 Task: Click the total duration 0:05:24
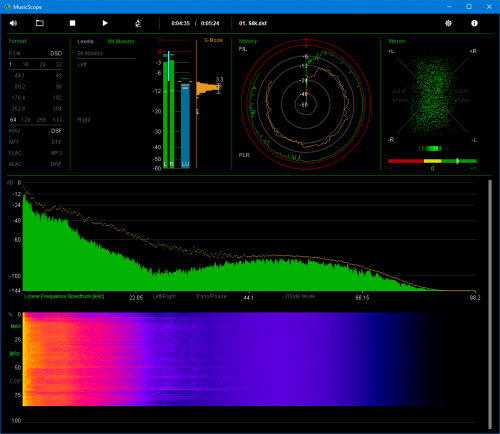tap(210, 23)
